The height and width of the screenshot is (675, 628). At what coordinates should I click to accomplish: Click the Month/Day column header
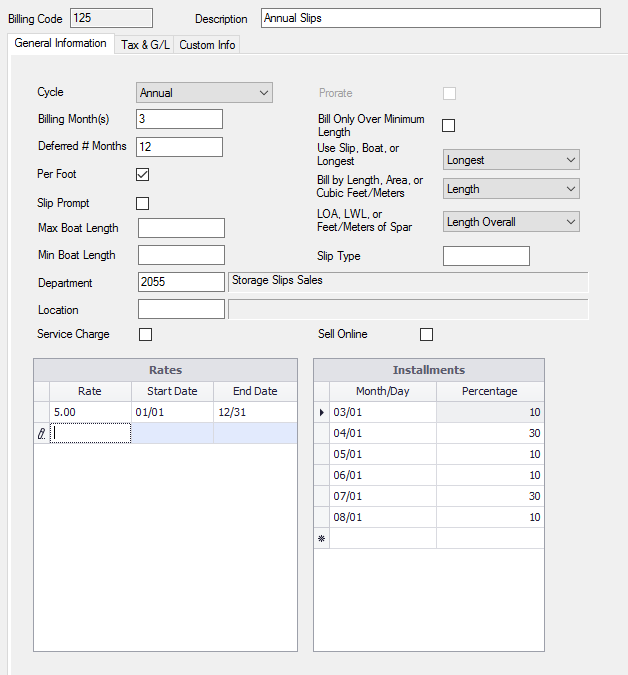coord(383,391)
